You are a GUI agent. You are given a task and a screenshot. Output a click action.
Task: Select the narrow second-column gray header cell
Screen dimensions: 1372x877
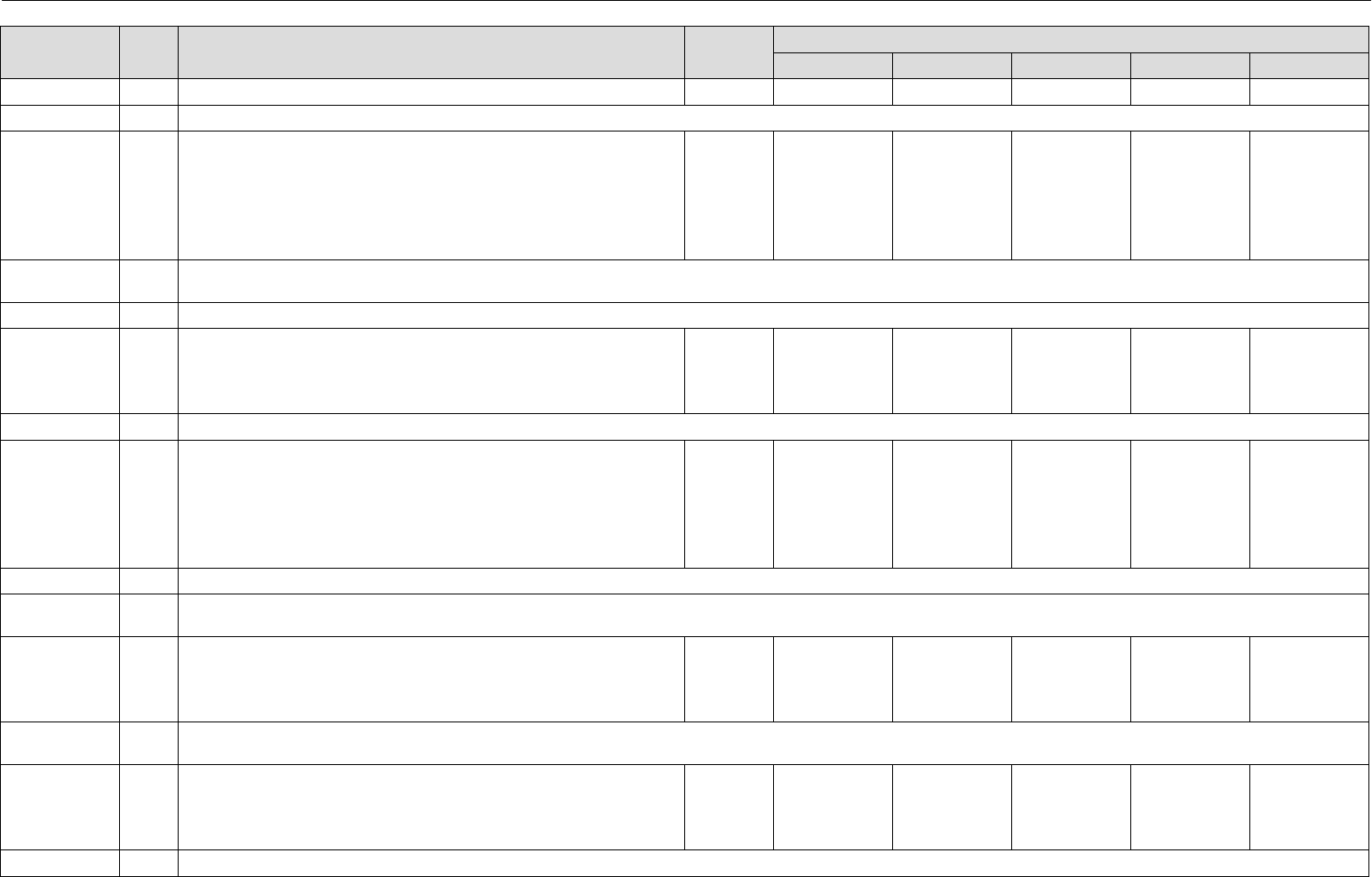148,52
